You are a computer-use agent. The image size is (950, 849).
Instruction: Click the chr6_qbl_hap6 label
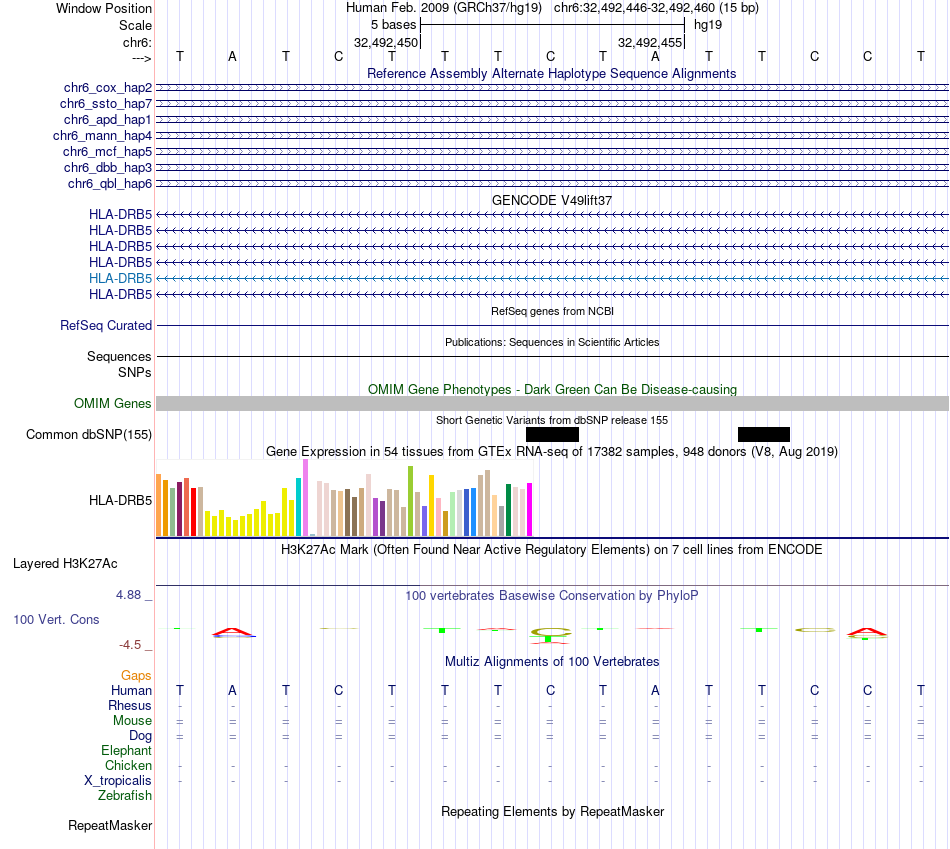pos(110,184)
